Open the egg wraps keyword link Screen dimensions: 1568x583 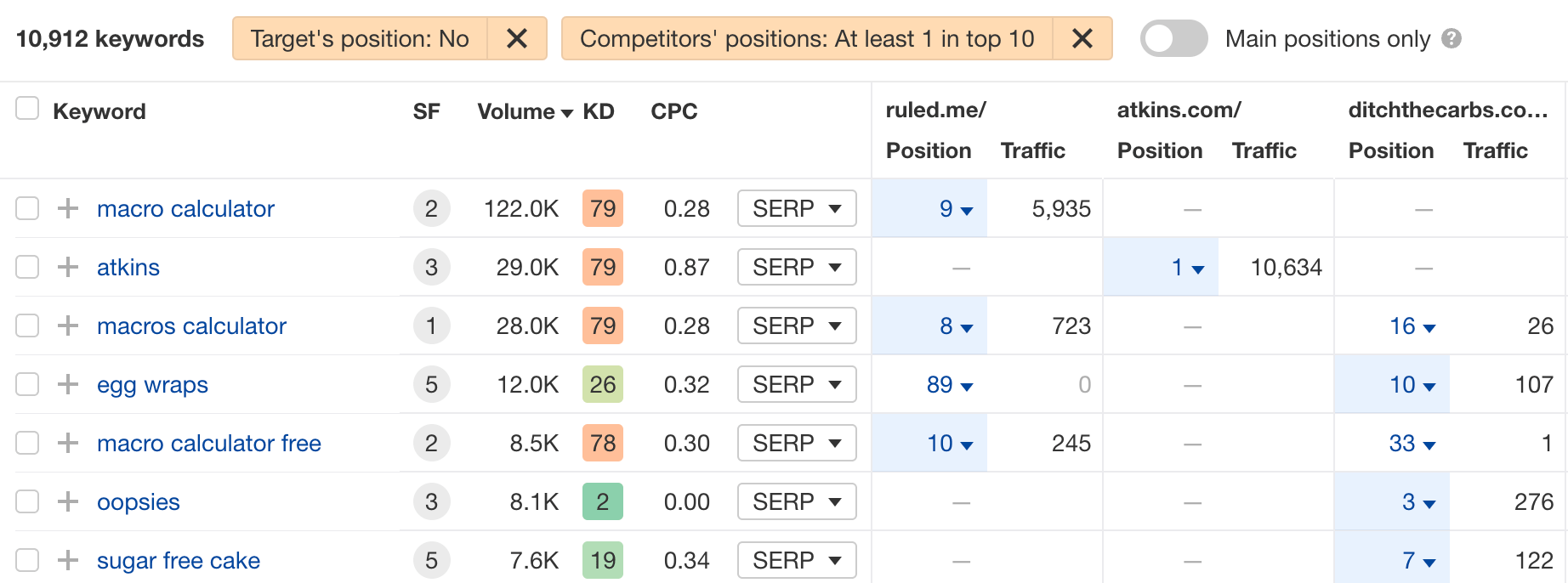tap(153, 384)
